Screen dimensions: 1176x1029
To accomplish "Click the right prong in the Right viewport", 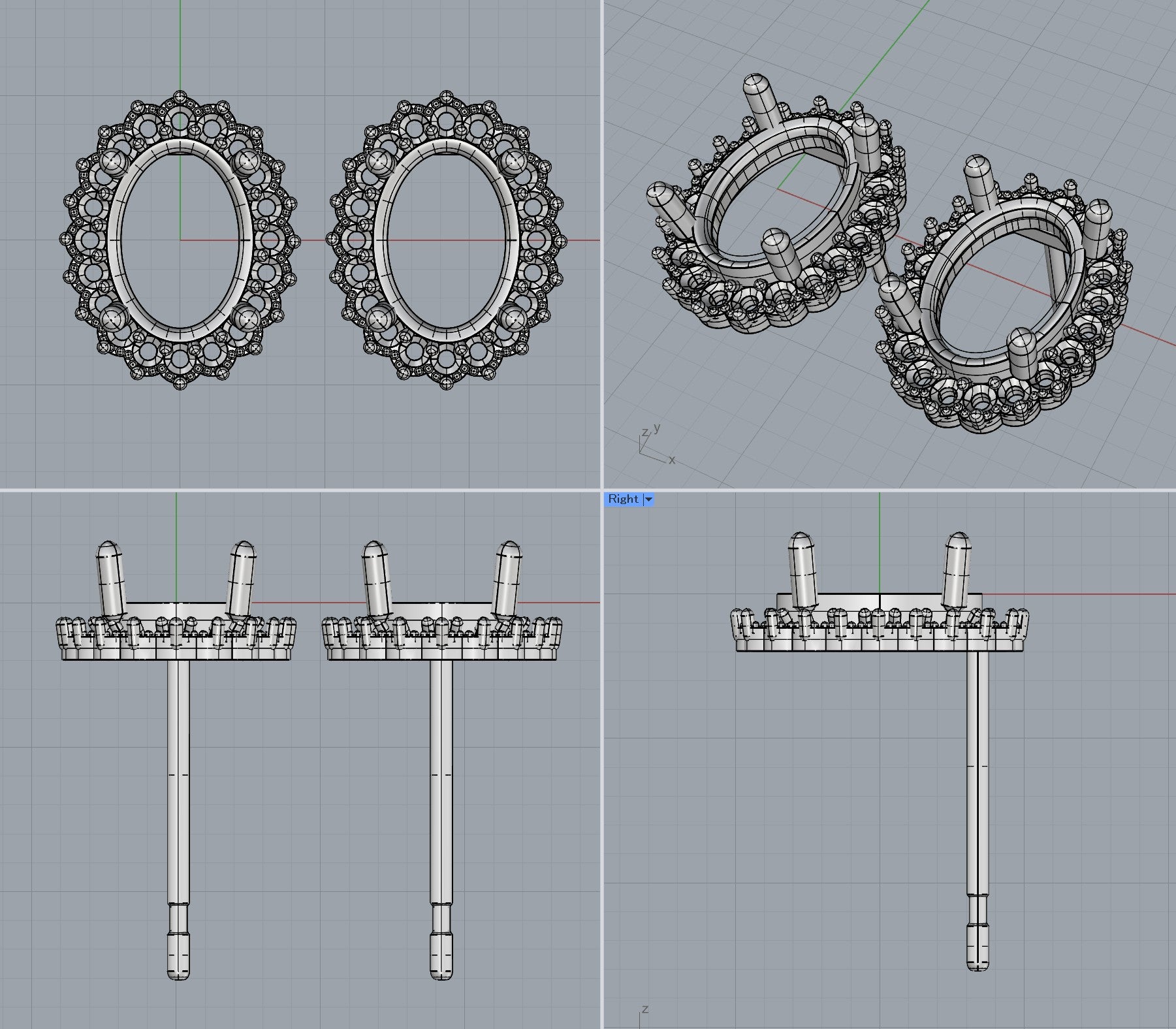I will point(957,568).
